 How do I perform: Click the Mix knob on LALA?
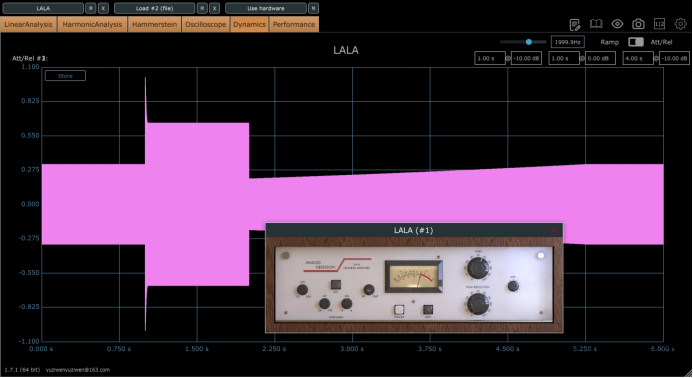513,286
